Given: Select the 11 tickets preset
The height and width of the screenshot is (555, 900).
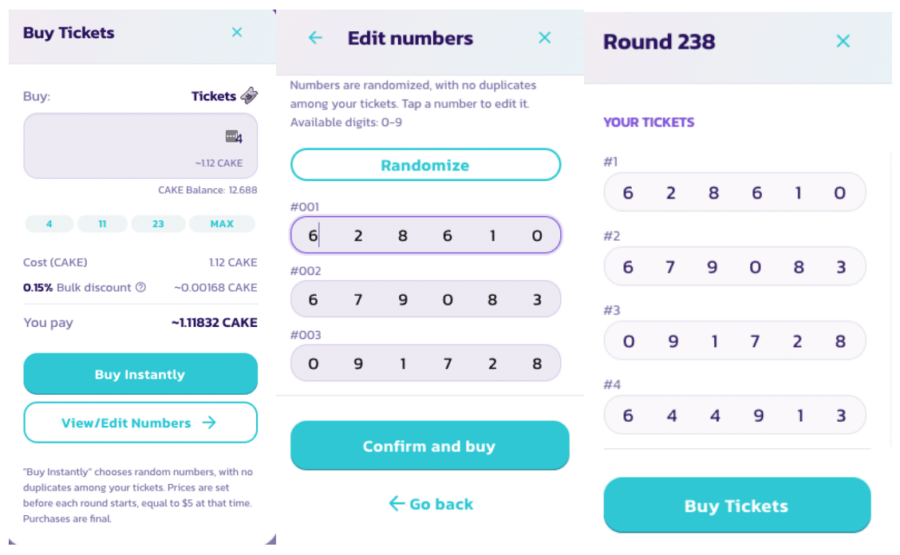Looking at the screenshot, I should click(x=102, y=224).
